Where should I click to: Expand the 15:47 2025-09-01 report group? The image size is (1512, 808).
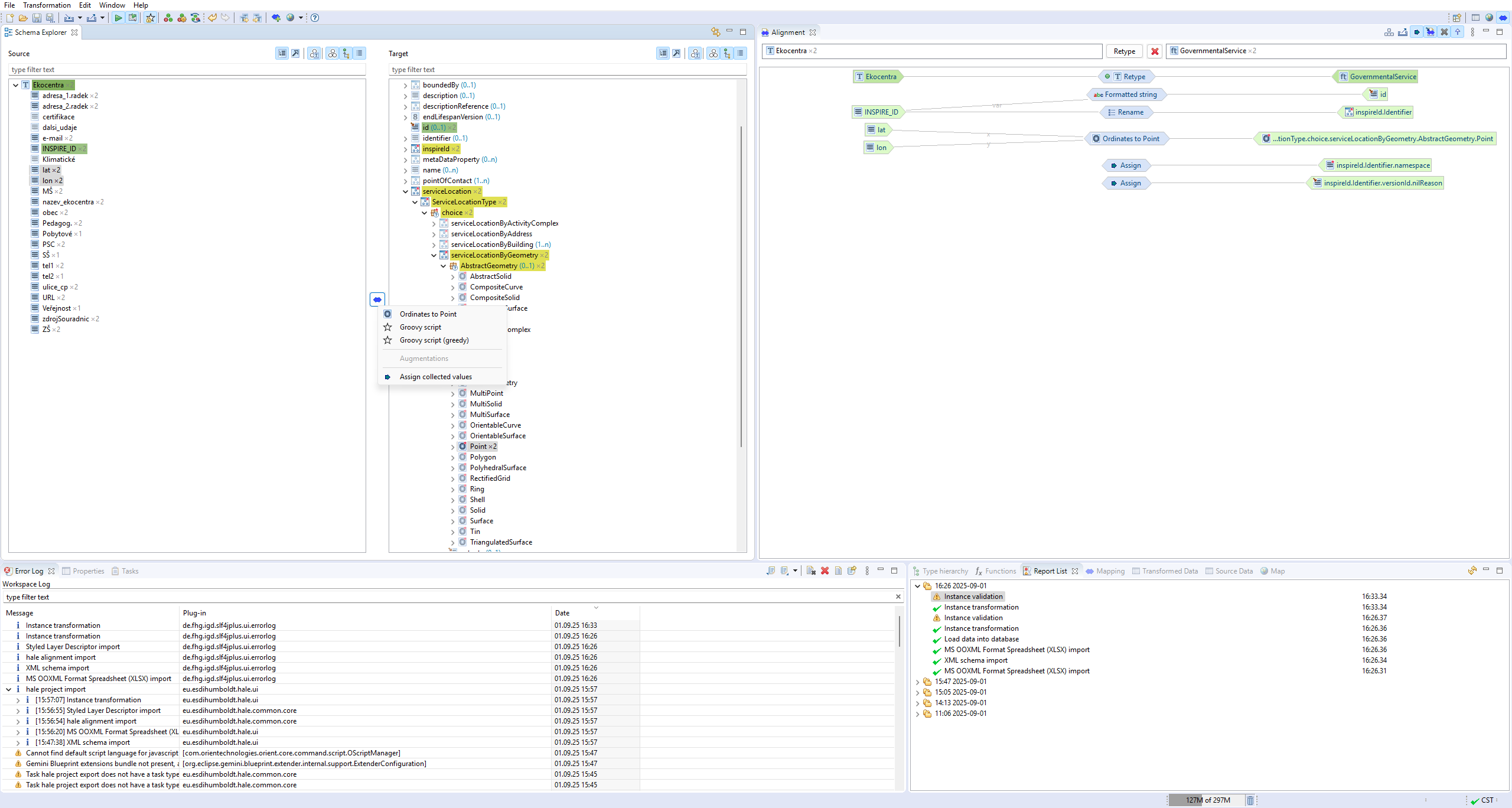917,682
